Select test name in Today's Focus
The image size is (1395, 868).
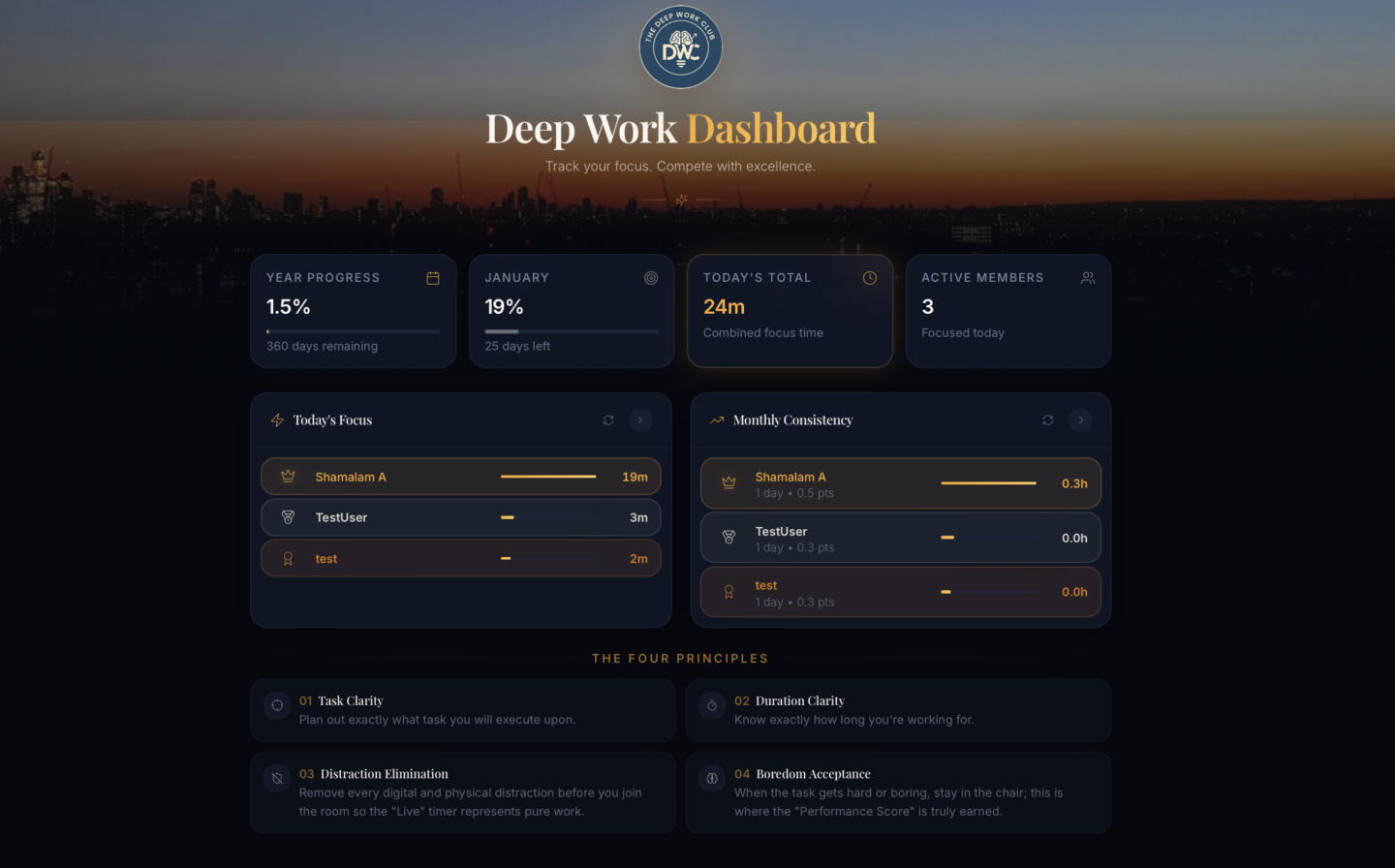click(x=326, y=559)
